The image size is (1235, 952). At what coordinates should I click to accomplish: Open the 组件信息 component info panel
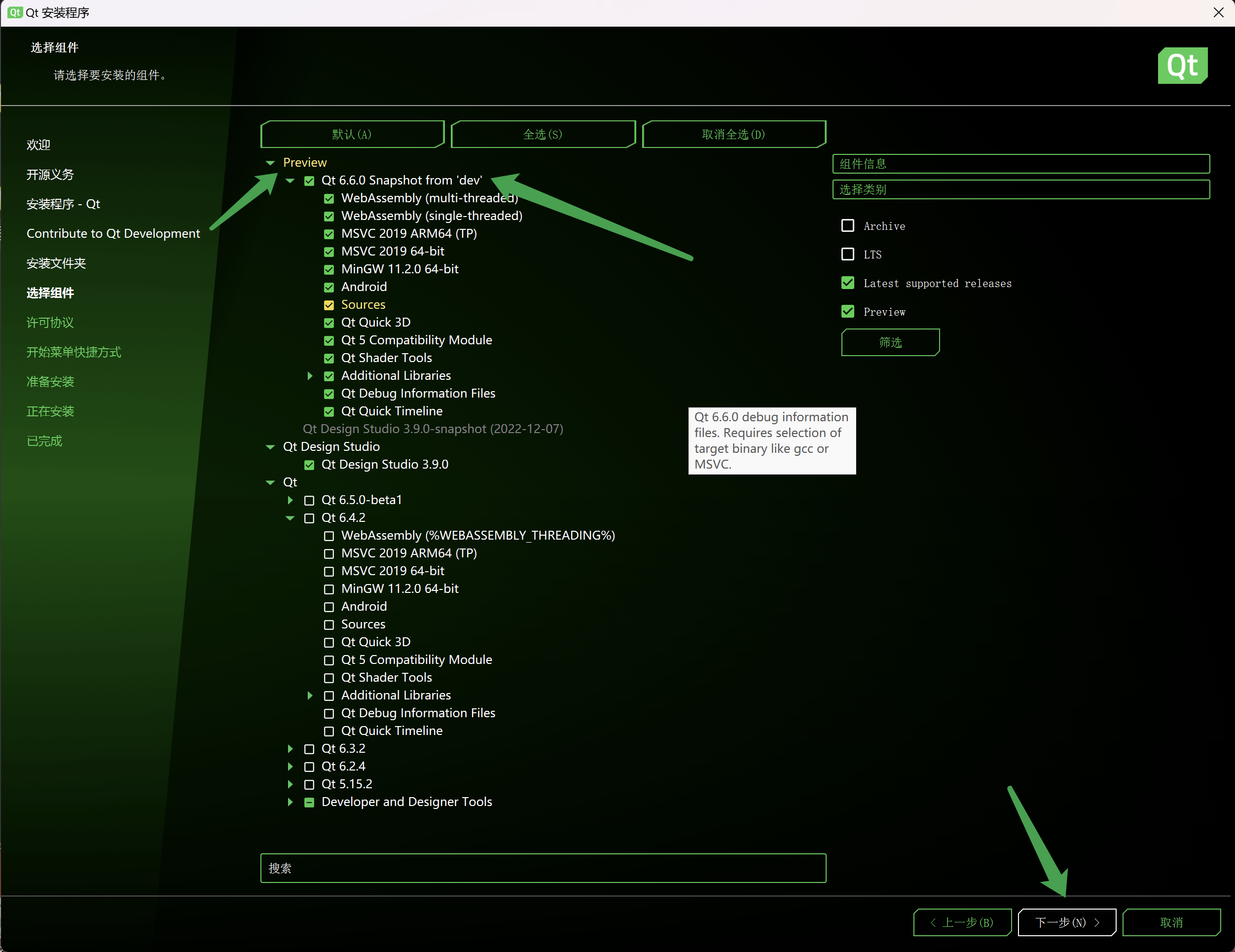tap(1020, 164)
